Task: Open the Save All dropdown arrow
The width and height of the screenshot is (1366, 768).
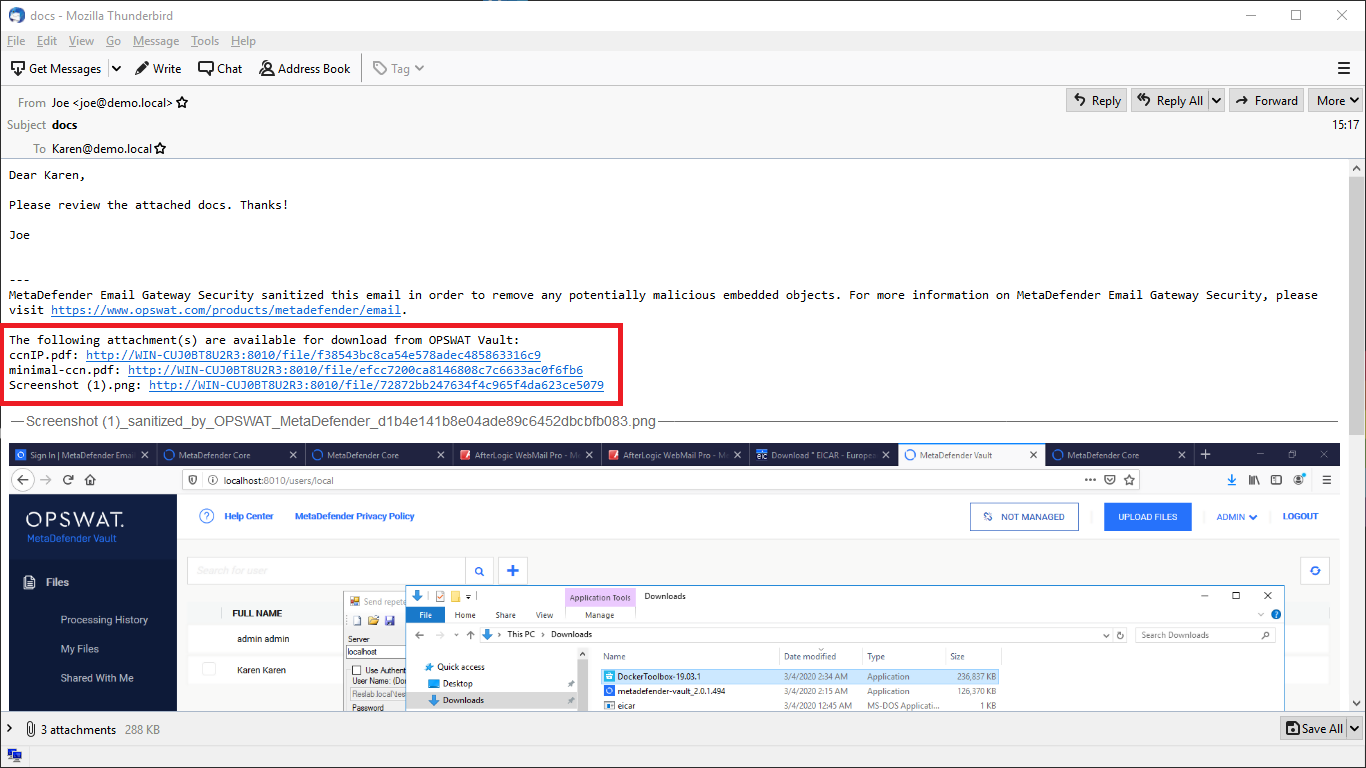Action: (x=1354, y=728)
